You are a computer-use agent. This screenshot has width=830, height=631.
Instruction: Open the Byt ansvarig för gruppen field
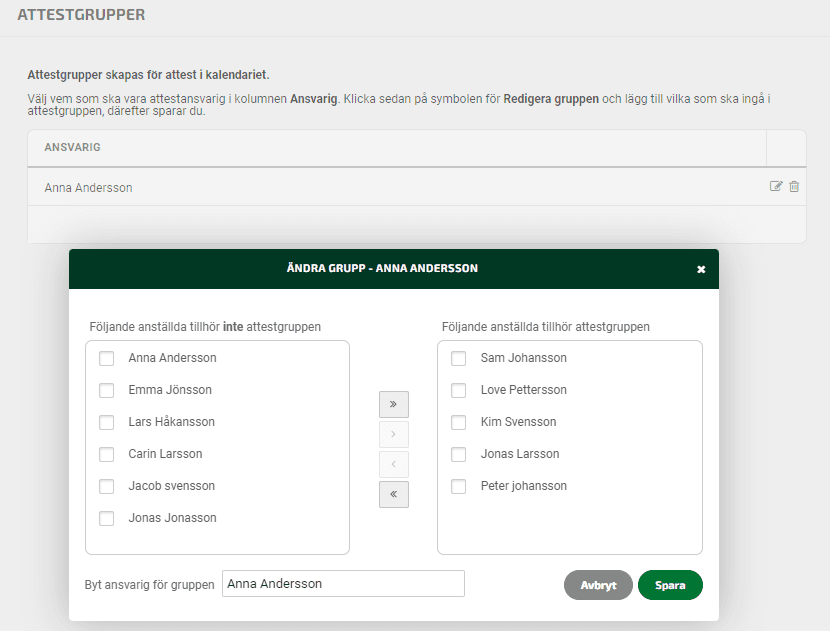(x=343, y=583)
